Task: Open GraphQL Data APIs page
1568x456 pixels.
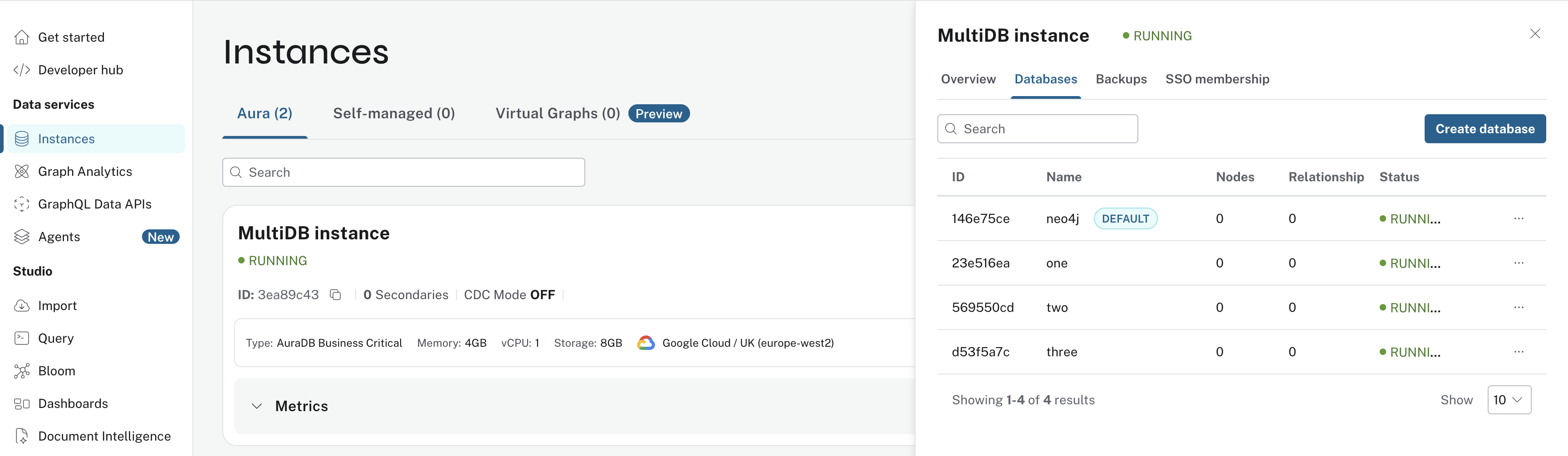Action: pyautogui.click(x=95, y=204)
